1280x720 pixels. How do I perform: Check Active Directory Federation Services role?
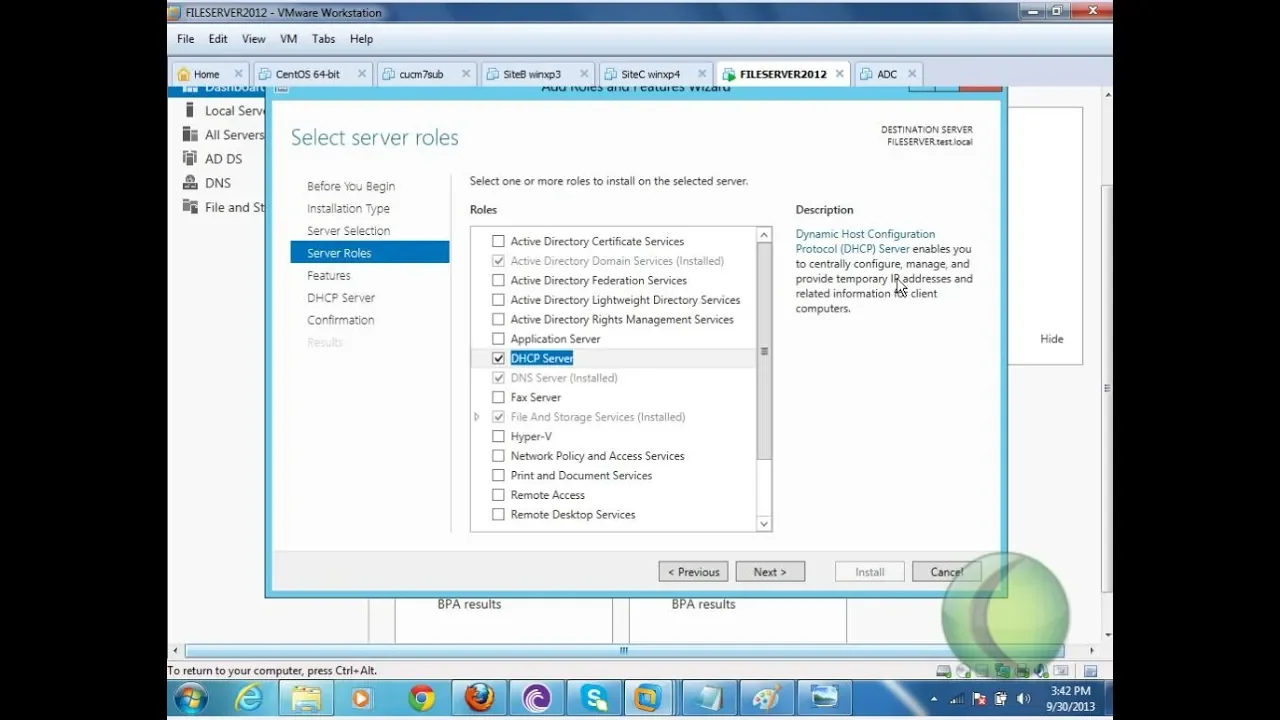[498, 280]
